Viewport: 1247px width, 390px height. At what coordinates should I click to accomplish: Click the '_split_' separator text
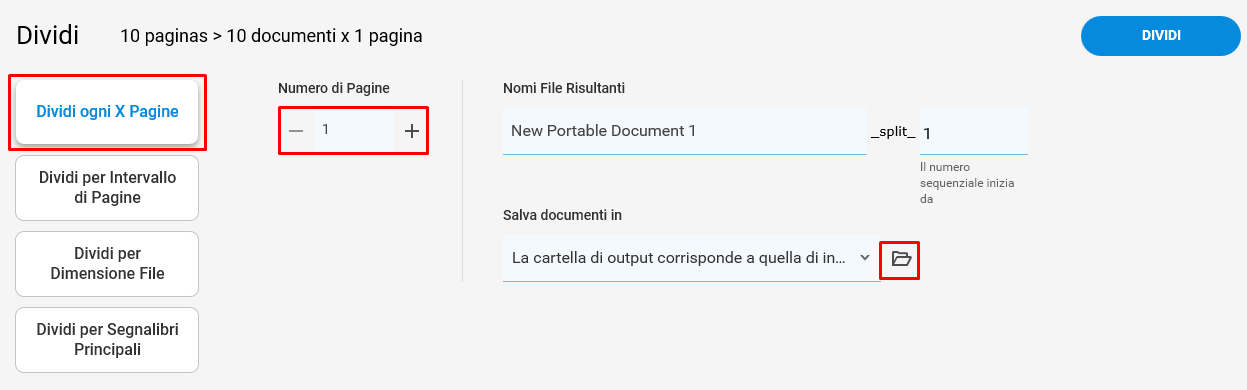point(893,132)
